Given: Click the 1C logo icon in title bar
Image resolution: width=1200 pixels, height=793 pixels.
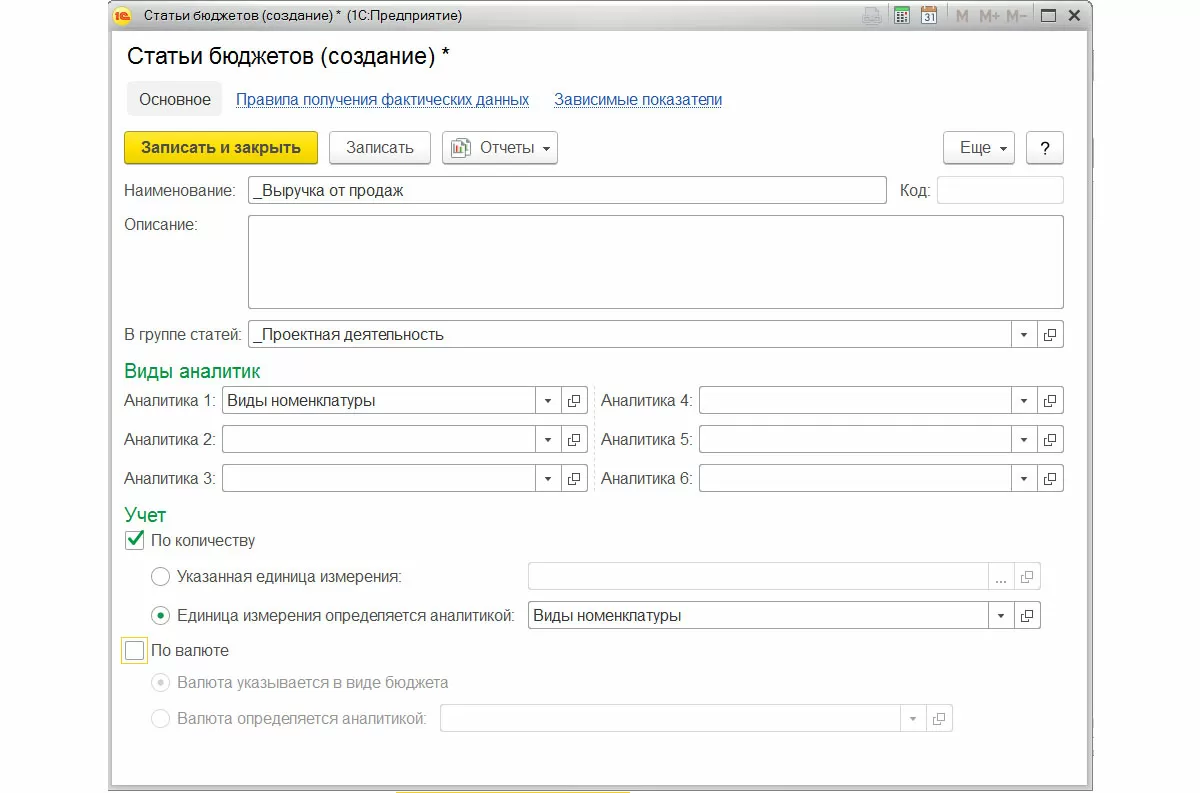Looking at the screenshot, I should pos(123,16).
